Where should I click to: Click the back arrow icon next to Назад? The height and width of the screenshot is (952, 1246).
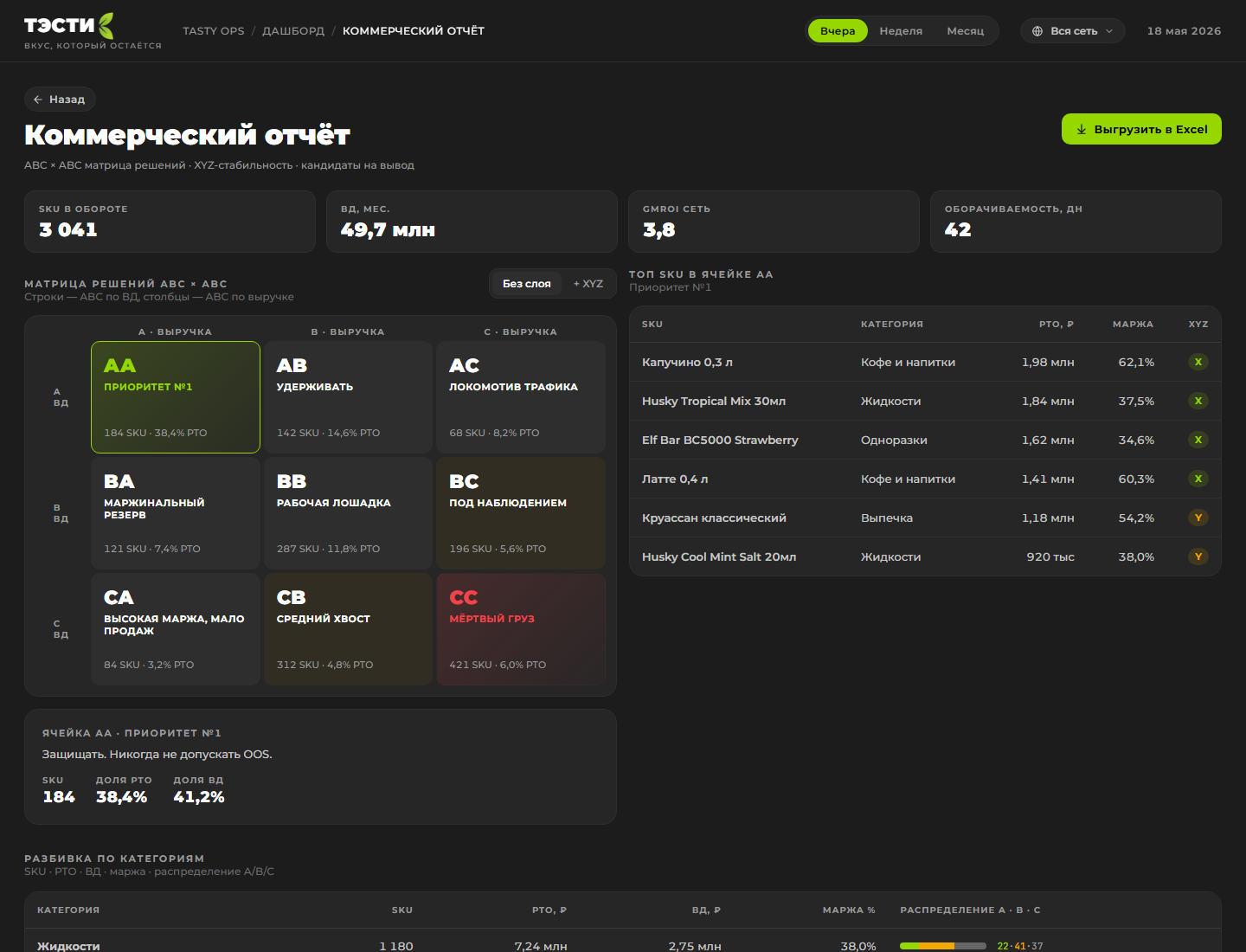pyautogui.click(x=38, y=100)
